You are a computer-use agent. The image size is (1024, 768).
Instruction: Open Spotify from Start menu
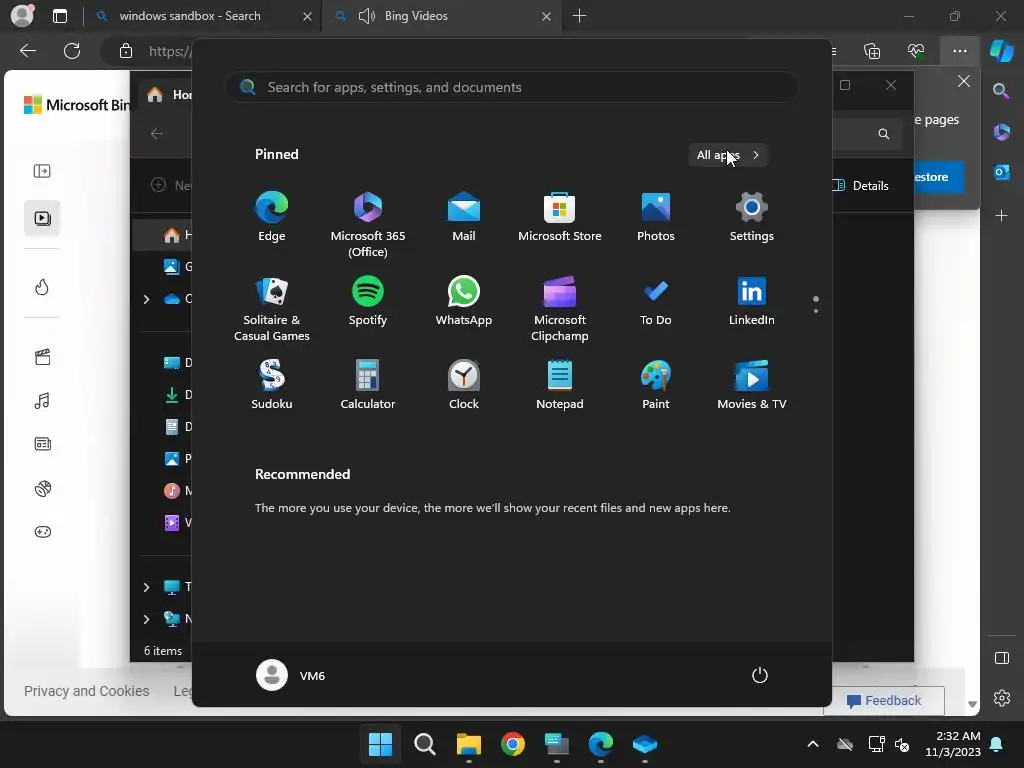(368, 301)
